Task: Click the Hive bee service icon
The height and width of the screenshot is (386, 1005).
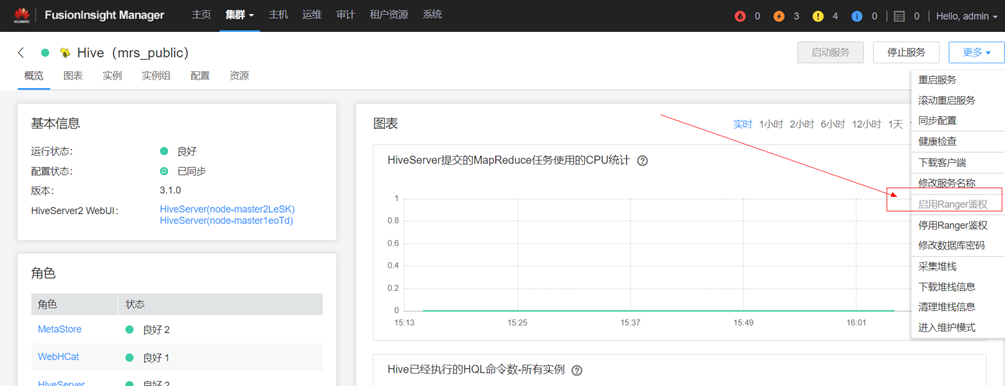Action: pyautogui.click(x=65, y=53)
